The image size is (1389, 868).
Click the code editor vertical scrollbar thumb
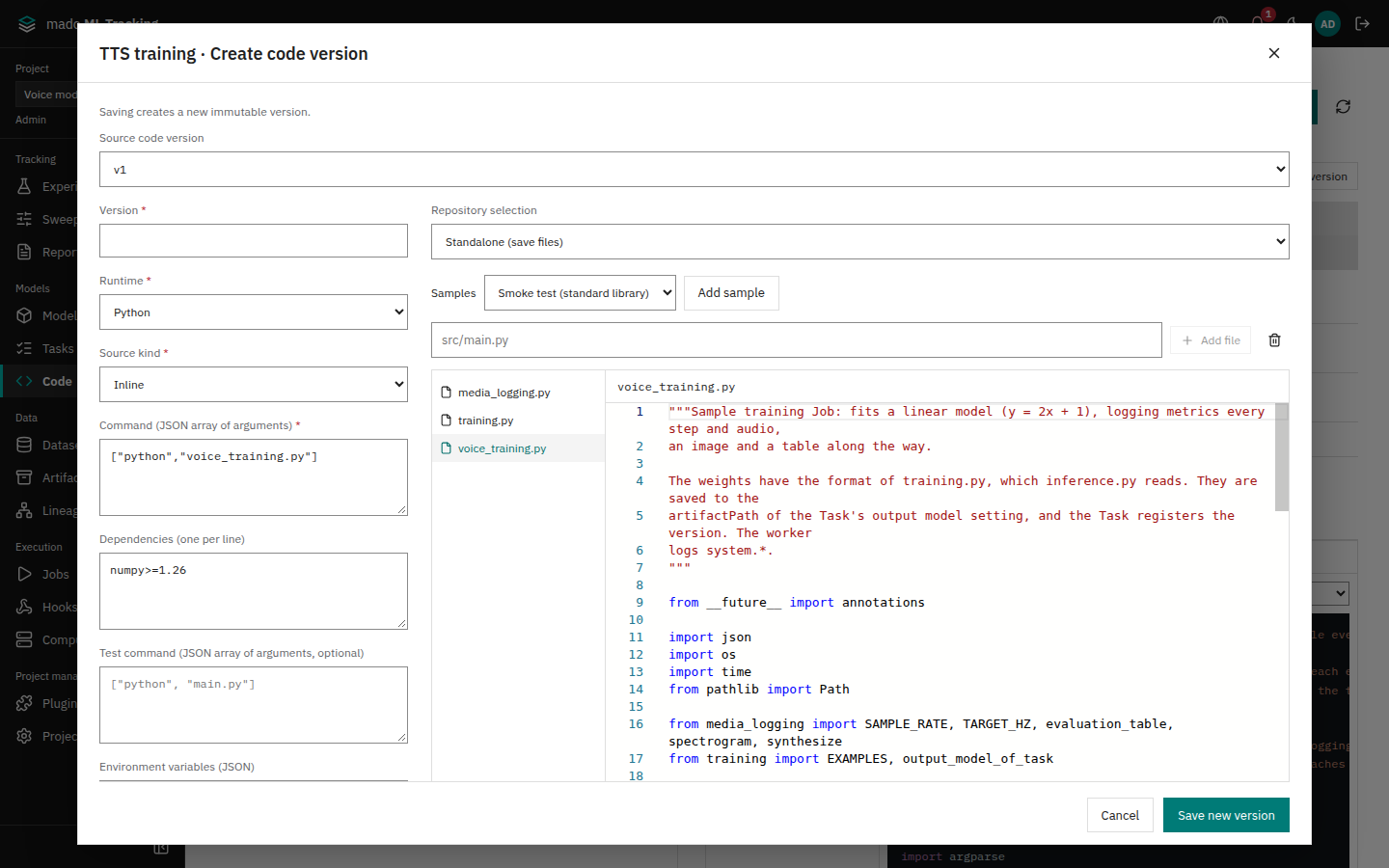coord(1282,457)
